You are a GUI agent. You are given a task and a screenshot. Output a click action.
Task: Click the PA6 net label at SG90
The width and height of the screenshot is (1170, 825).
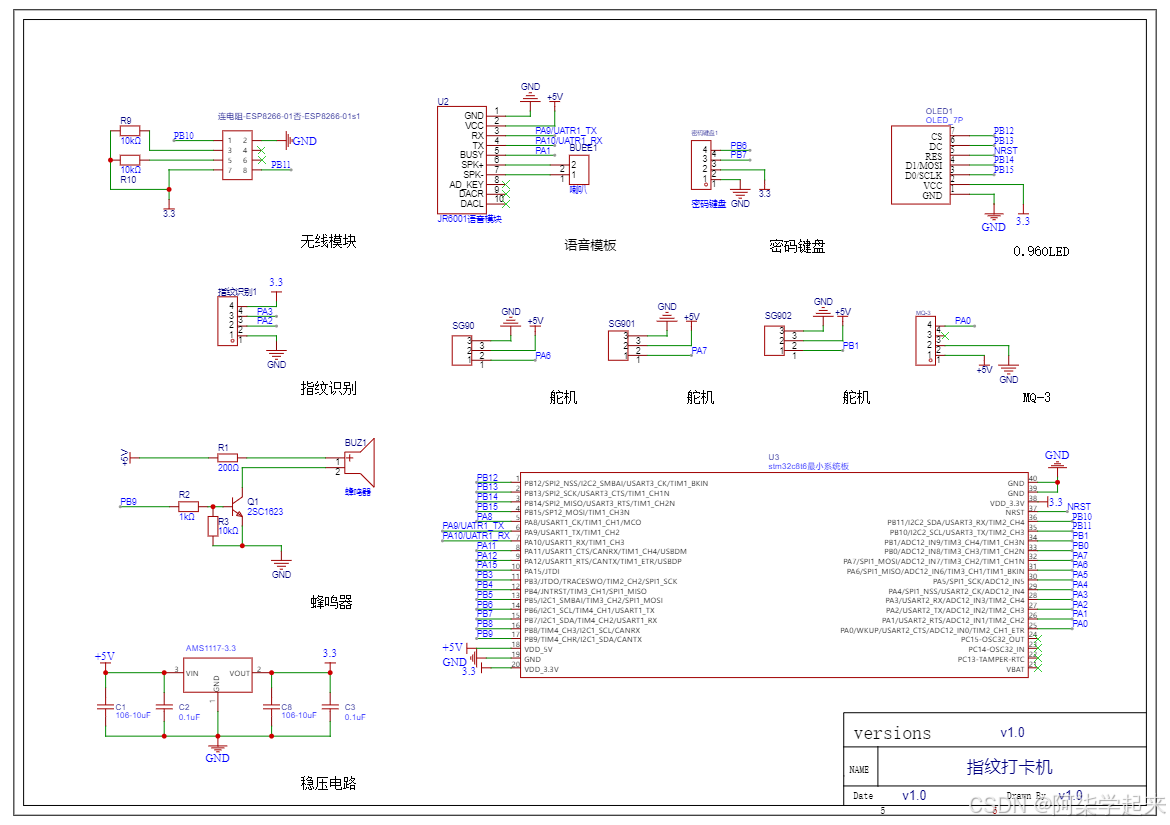point(543,356)
